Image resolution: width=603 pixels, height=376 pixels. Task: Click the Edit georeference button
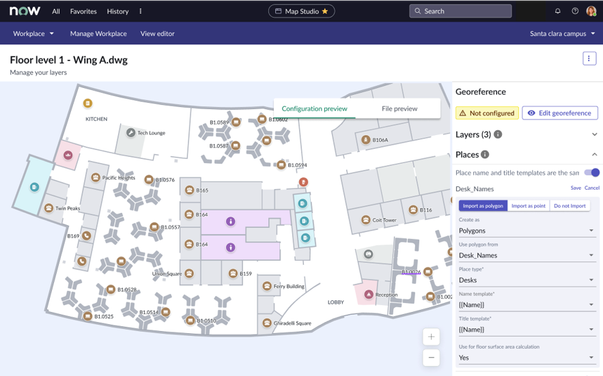click(x=560, y=113)
